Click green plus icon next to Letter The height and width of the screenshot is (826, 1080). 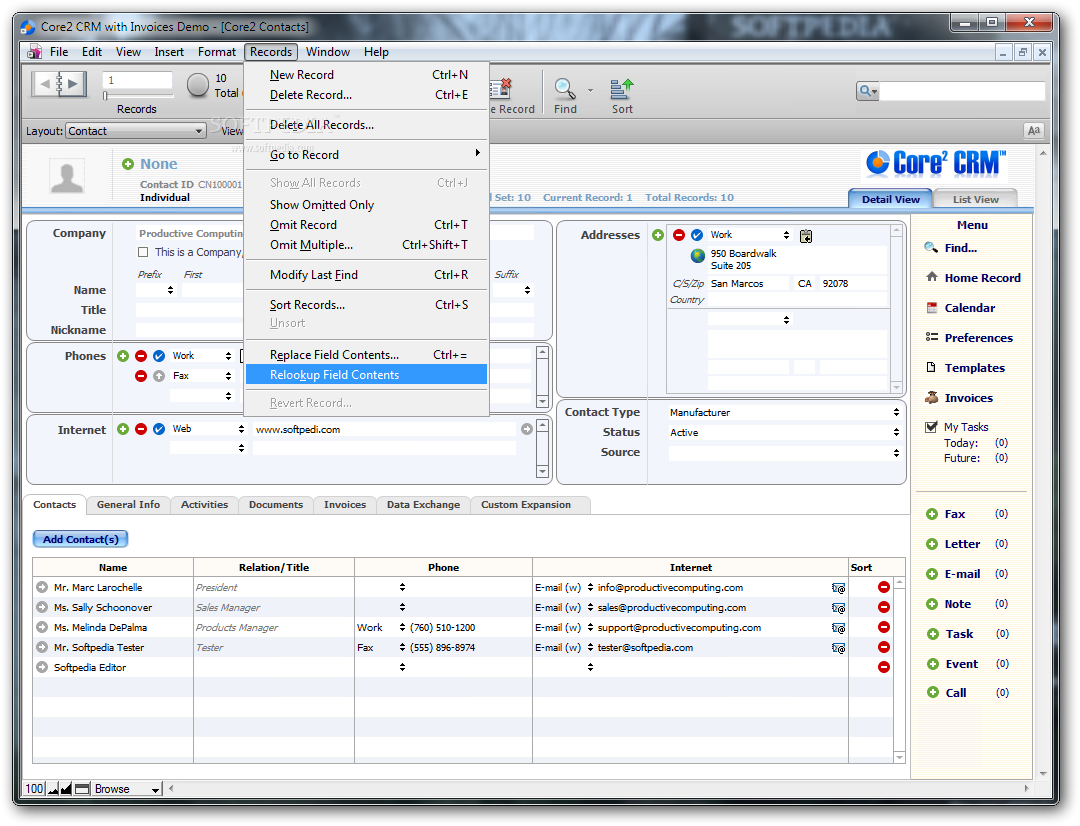[x=932, y=544]
